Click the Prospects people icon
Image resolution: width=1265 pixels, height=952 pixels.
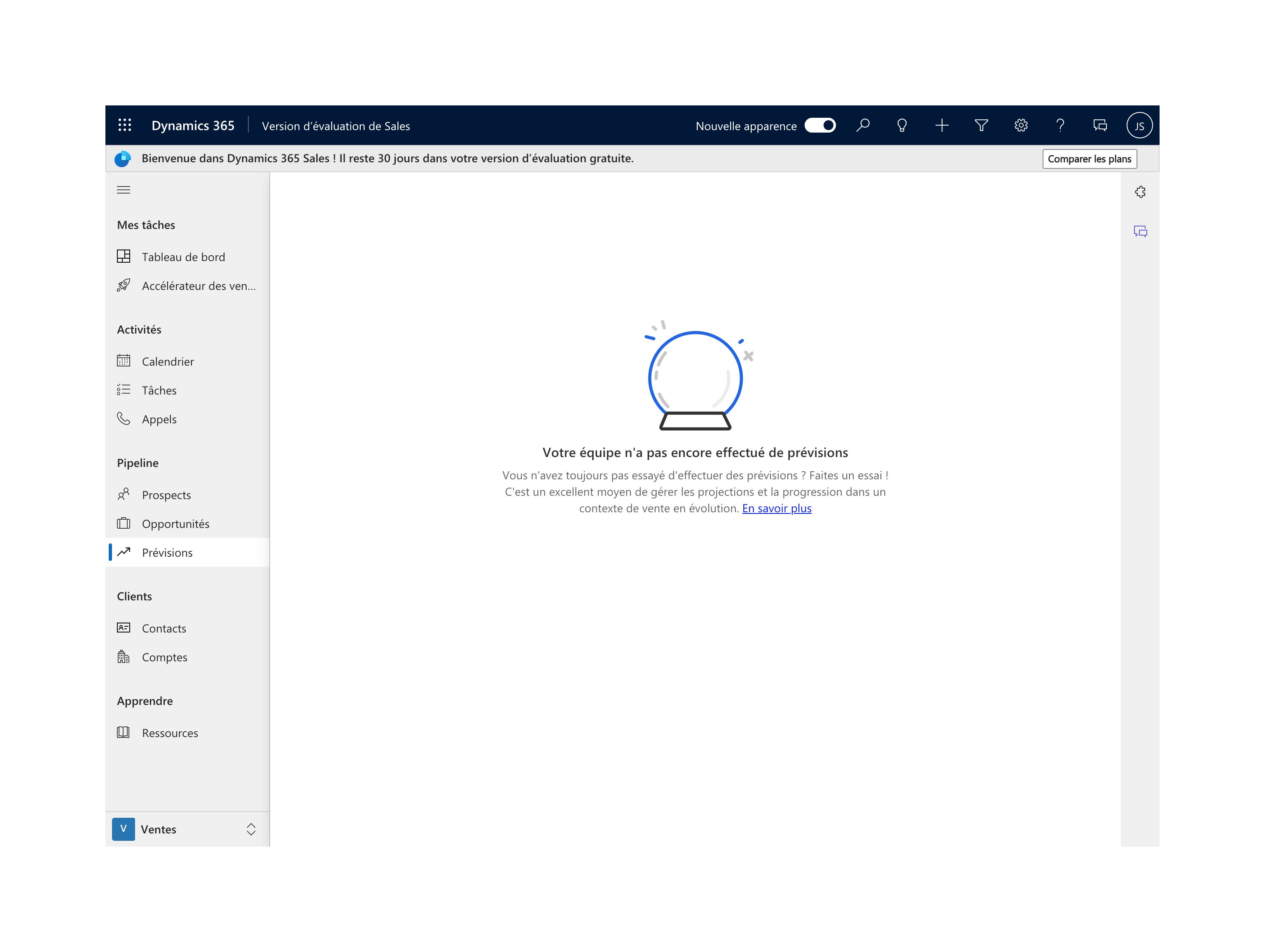tap(124, 494)
